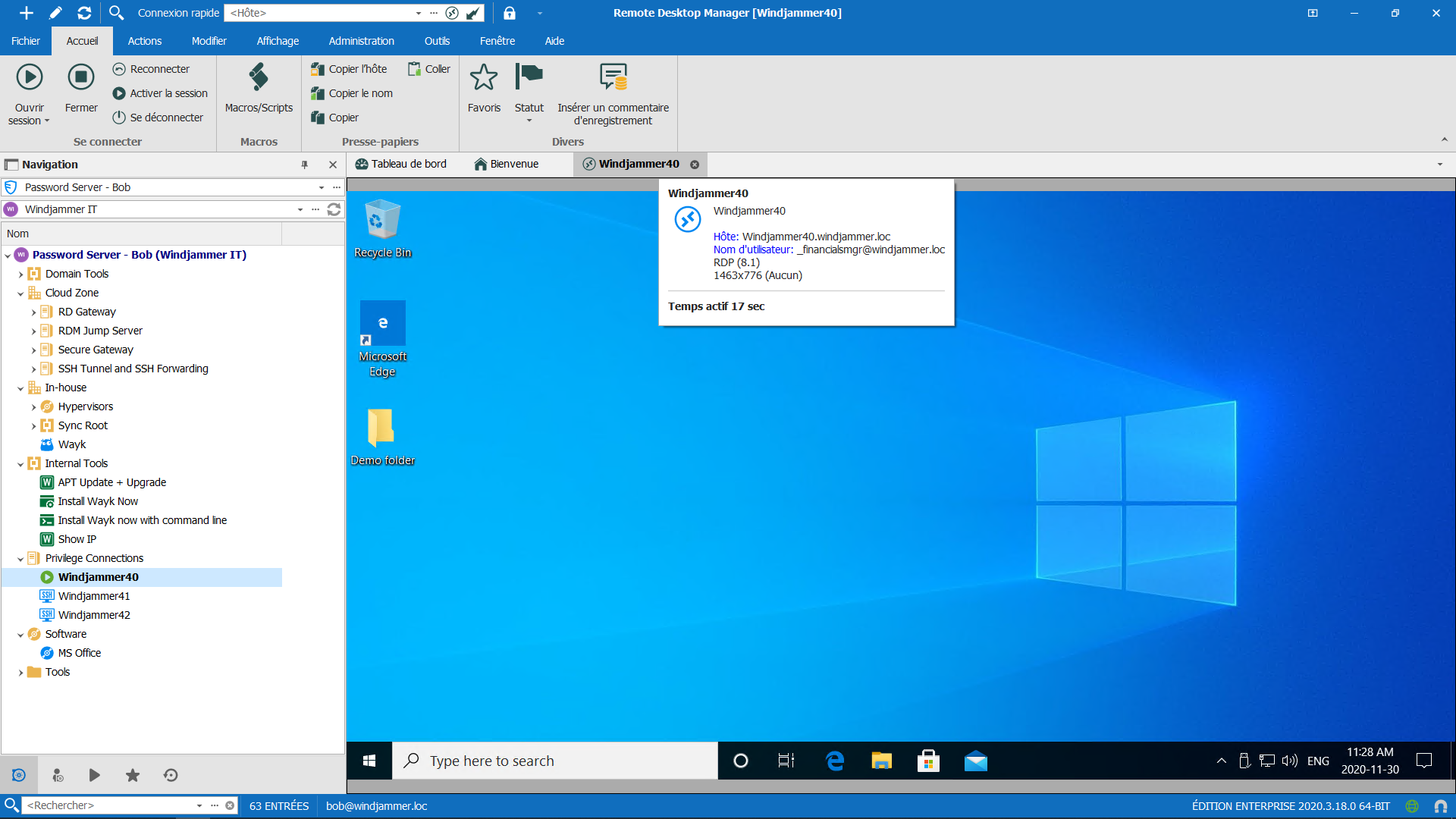Select the Windjammer41 SSH entry

(94, 596)
